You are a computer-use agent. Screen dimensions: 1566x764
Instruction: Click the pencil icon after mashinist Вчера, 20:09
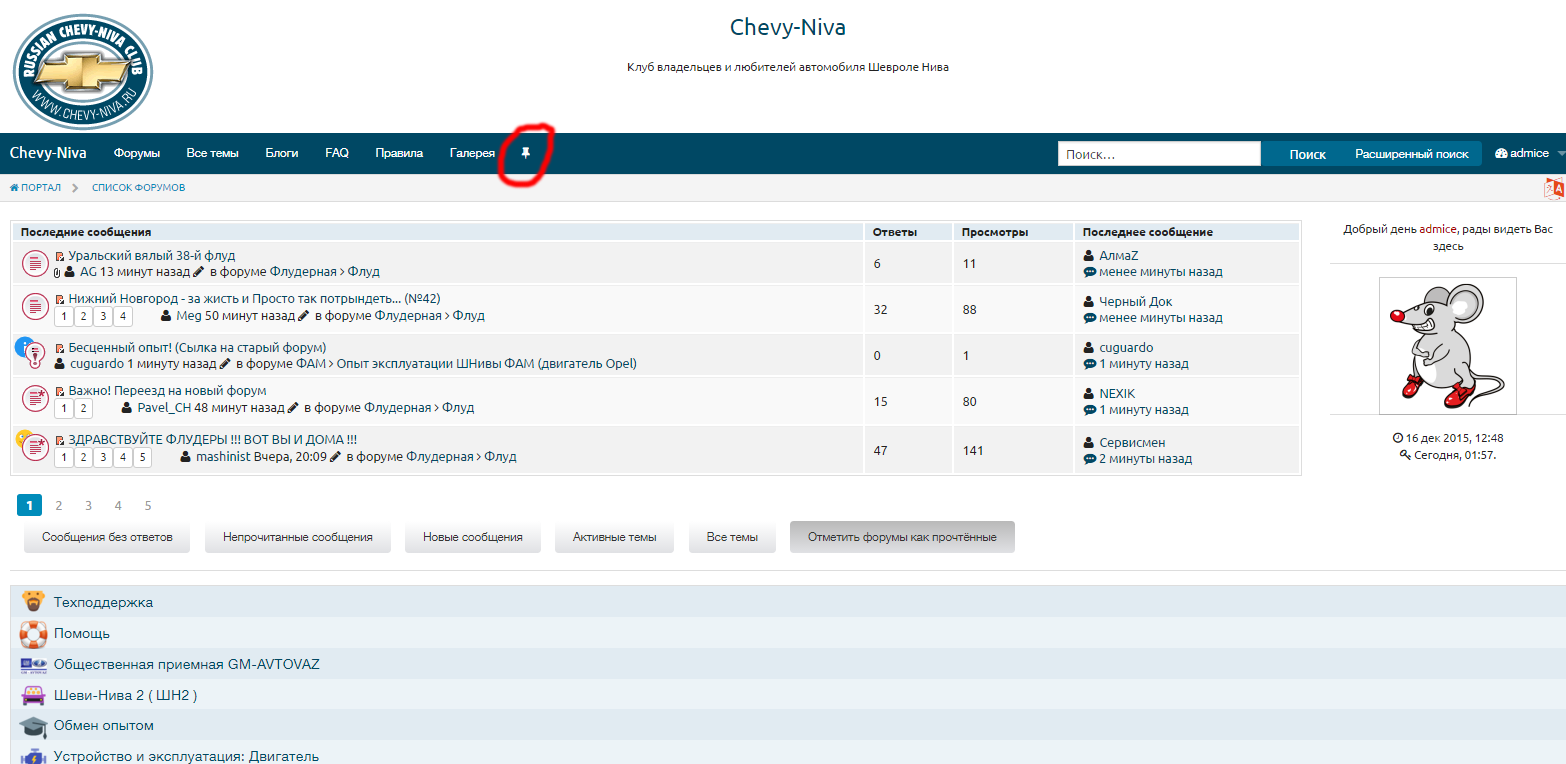tap(335, 456)
